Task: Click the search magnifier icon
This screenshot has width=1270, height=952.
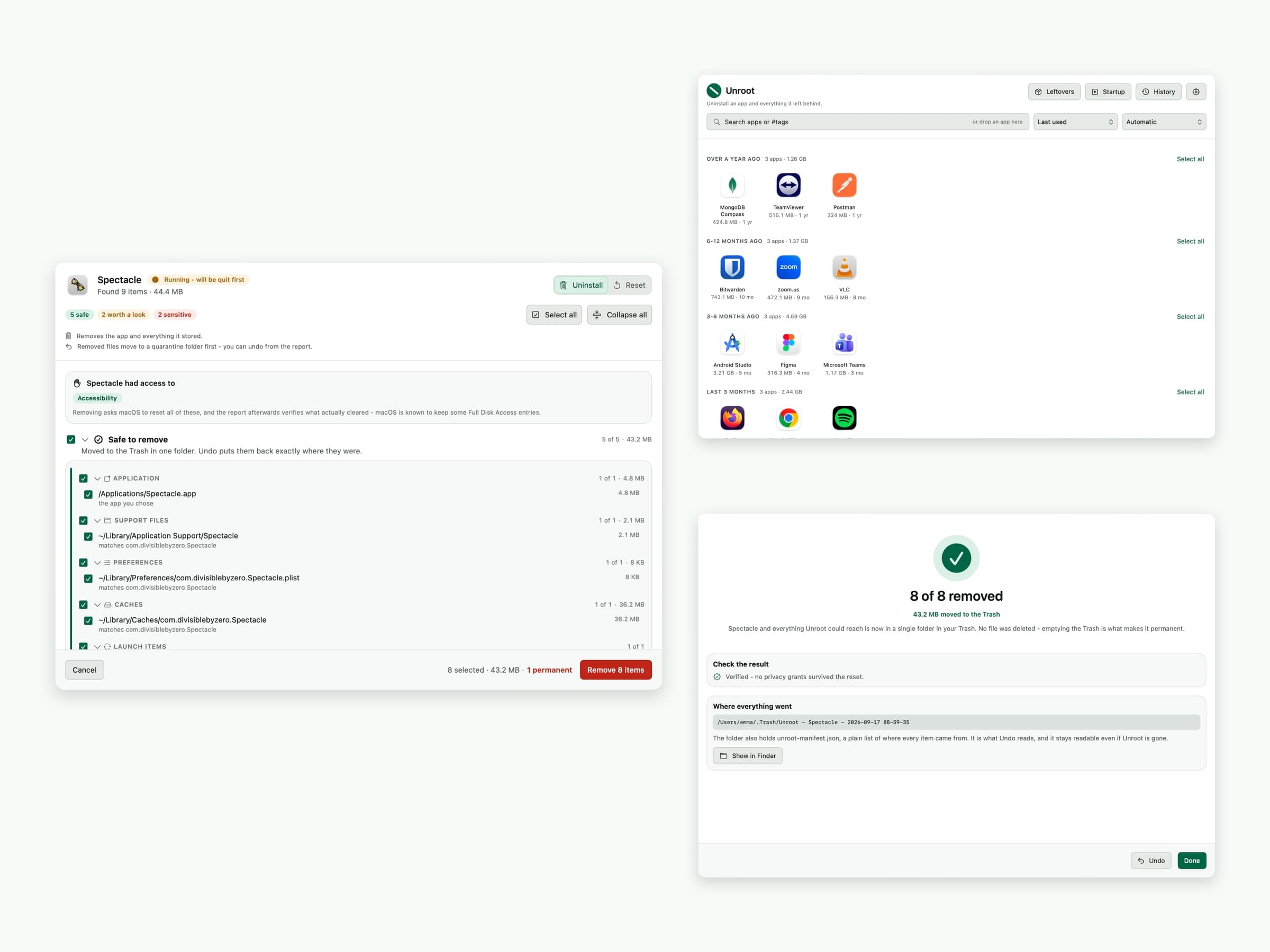Action: (716, 122)
